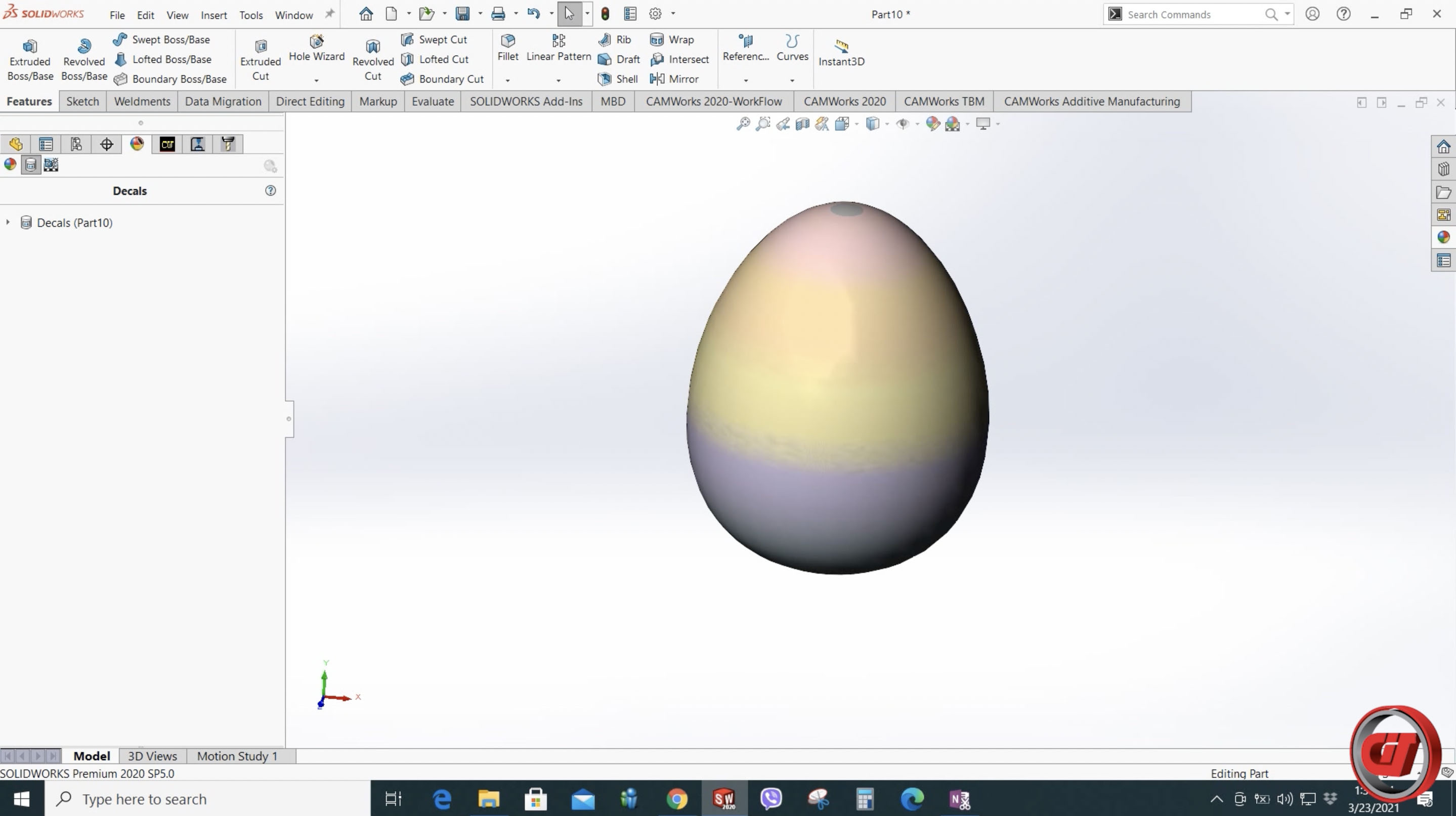1456x816 pixels.
Task: Open the Insert menu
Action: (213, 15)
